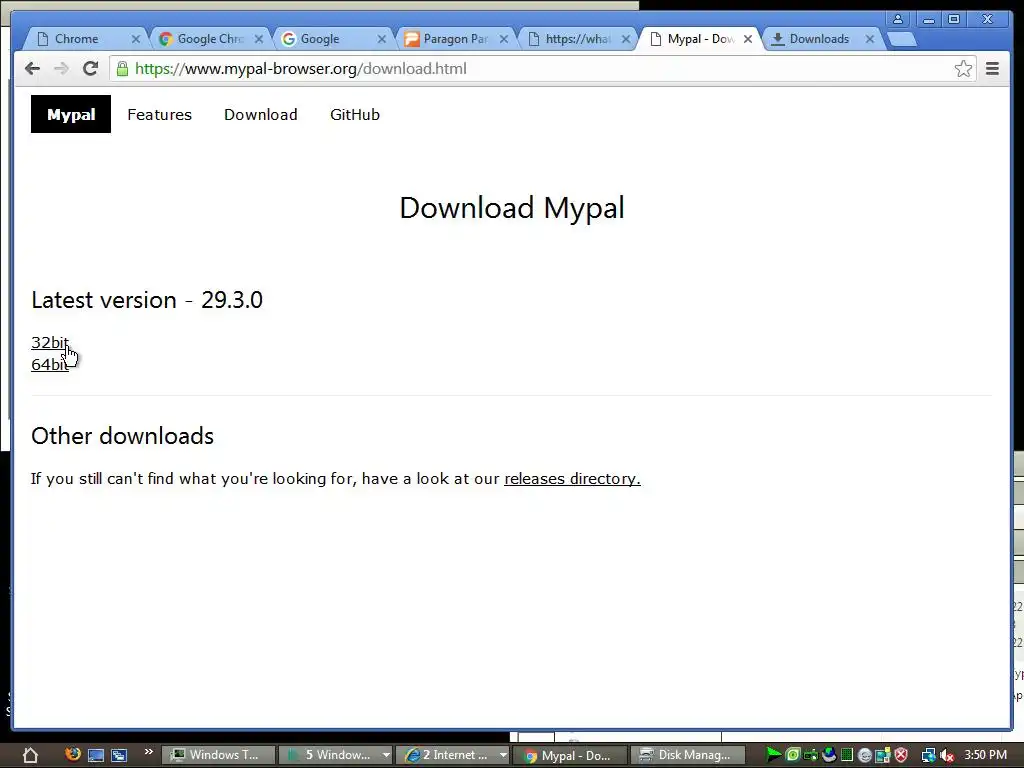Click the 3:50 PM taskbar clock

[985, 755]
